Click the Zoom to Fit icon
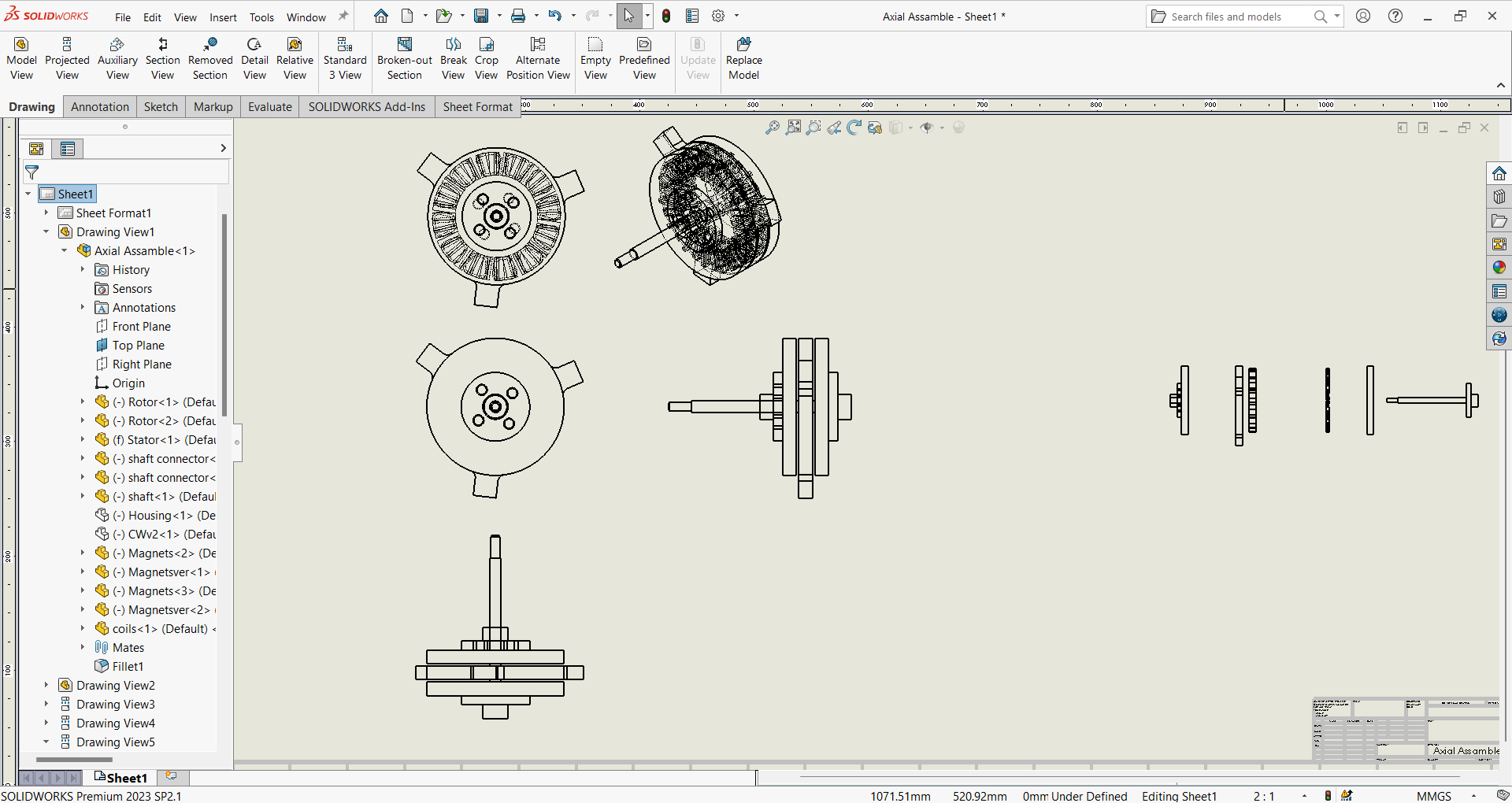The height and width of the screenshot is (803, 1512). (773, 128)
